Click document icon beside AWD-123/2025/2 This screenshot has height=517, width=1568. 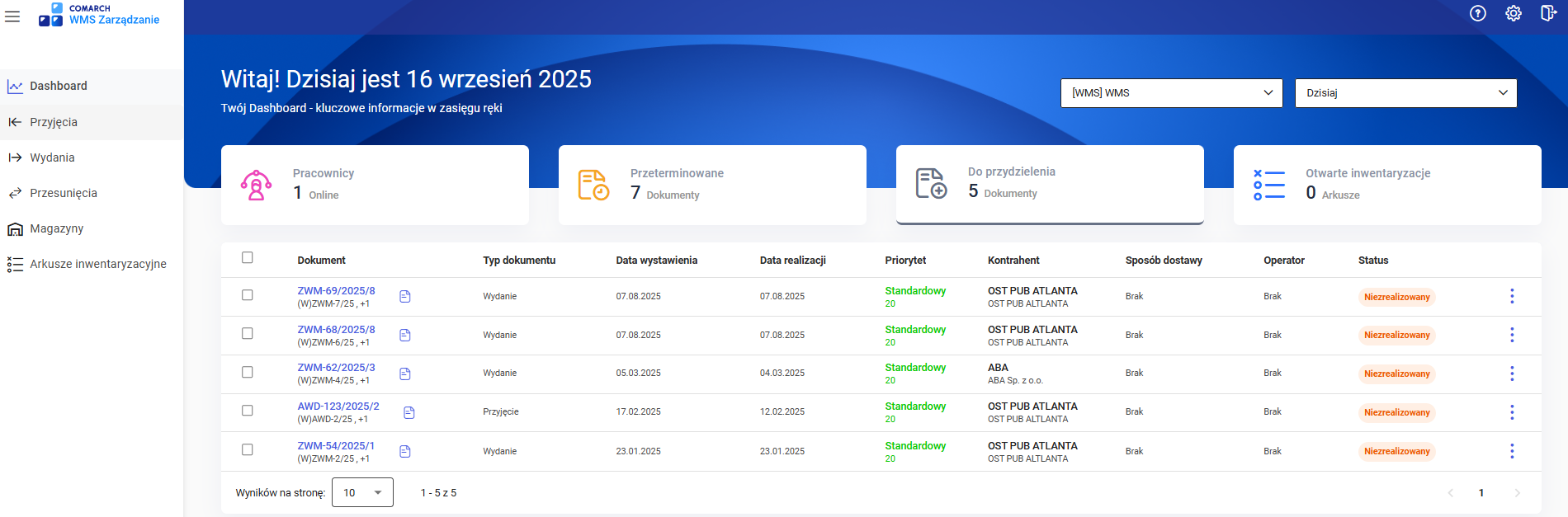pyautogui.click(x=409, y=412)
